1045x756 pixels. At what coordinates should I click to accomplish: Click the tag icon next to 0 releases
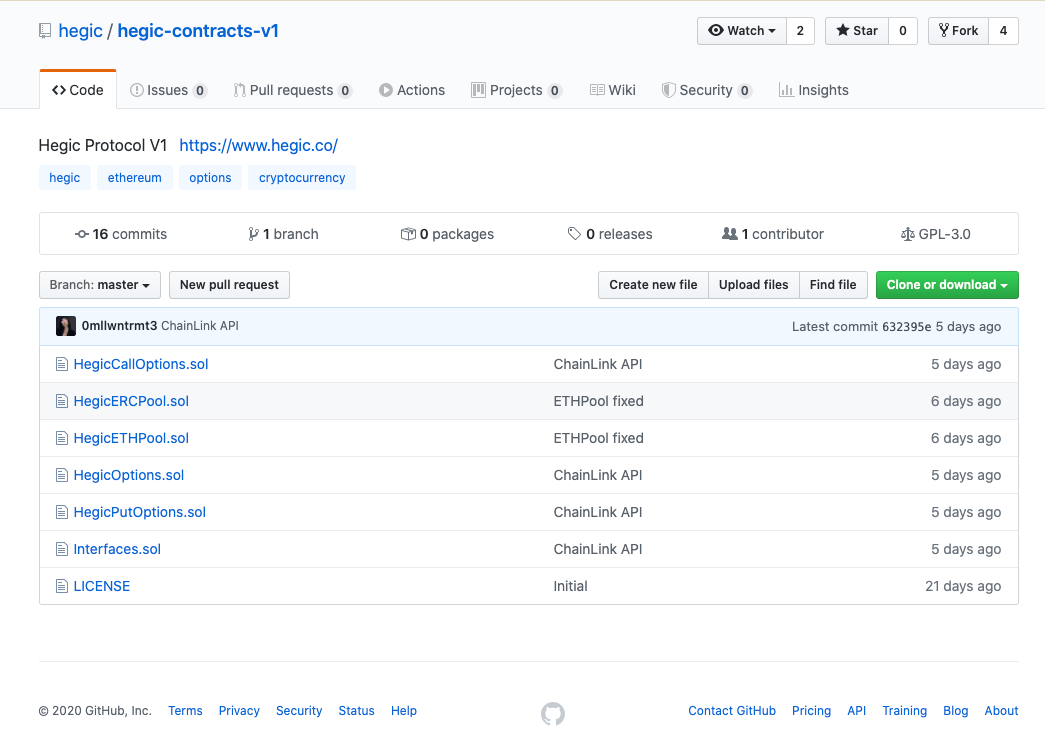point(574,233)
